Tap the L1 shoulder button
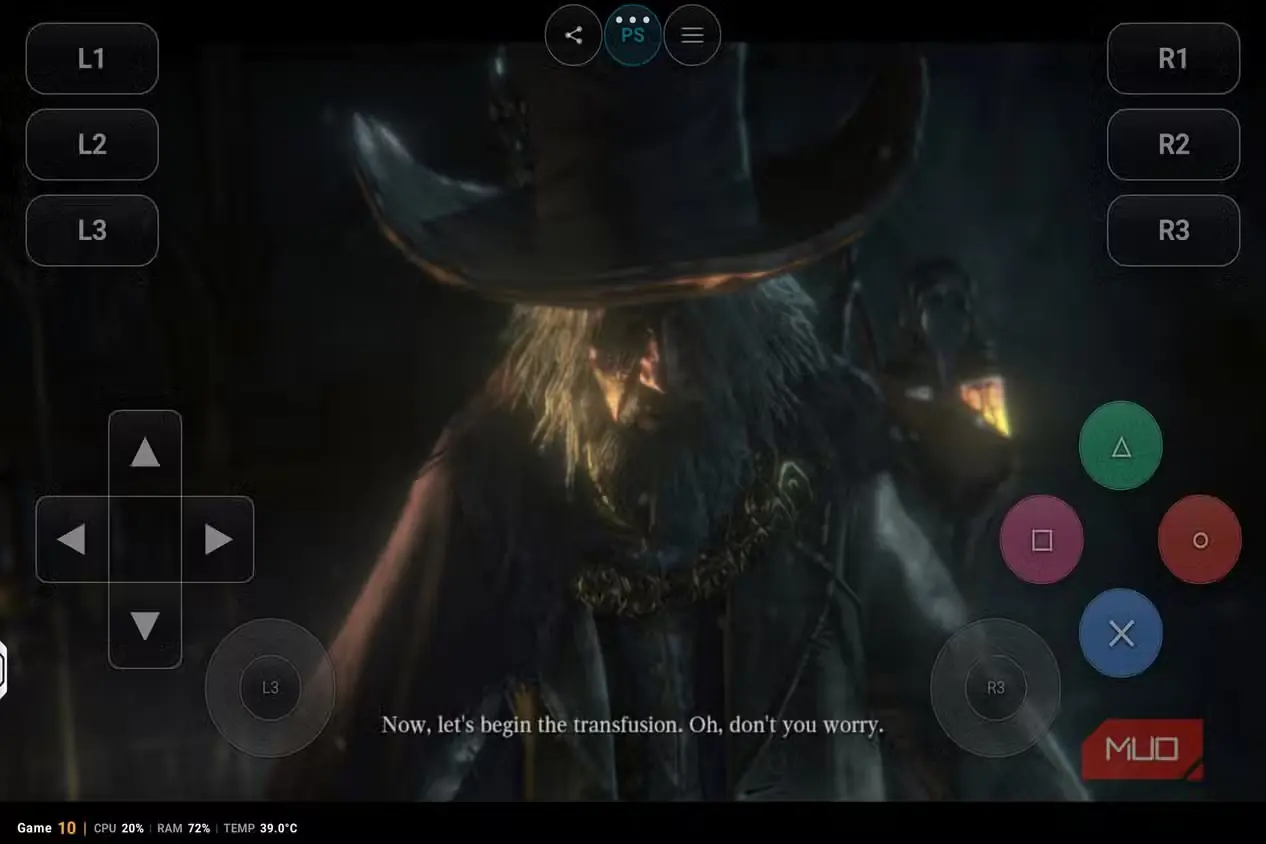 tap(92, 58)
